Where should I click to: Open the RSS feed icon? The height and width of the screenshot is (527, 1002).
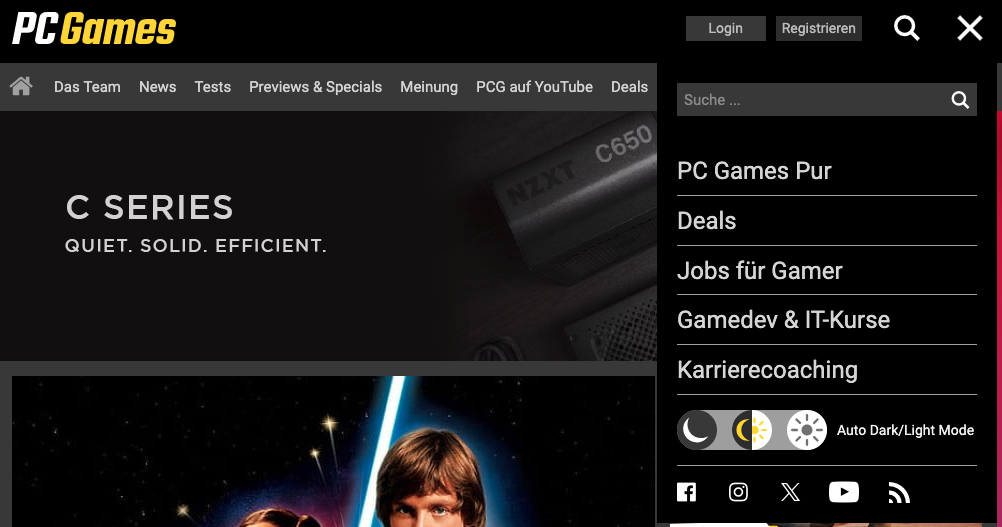(x=898, y=493)
